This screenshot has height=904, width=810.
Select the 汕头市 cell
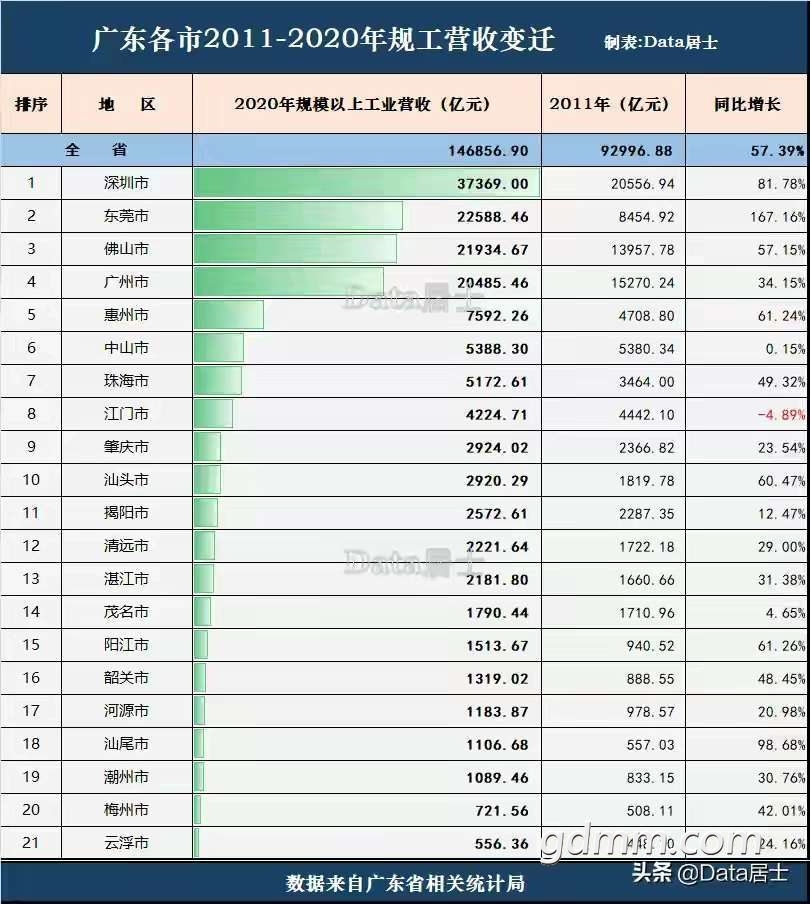[x=126, y=479]
